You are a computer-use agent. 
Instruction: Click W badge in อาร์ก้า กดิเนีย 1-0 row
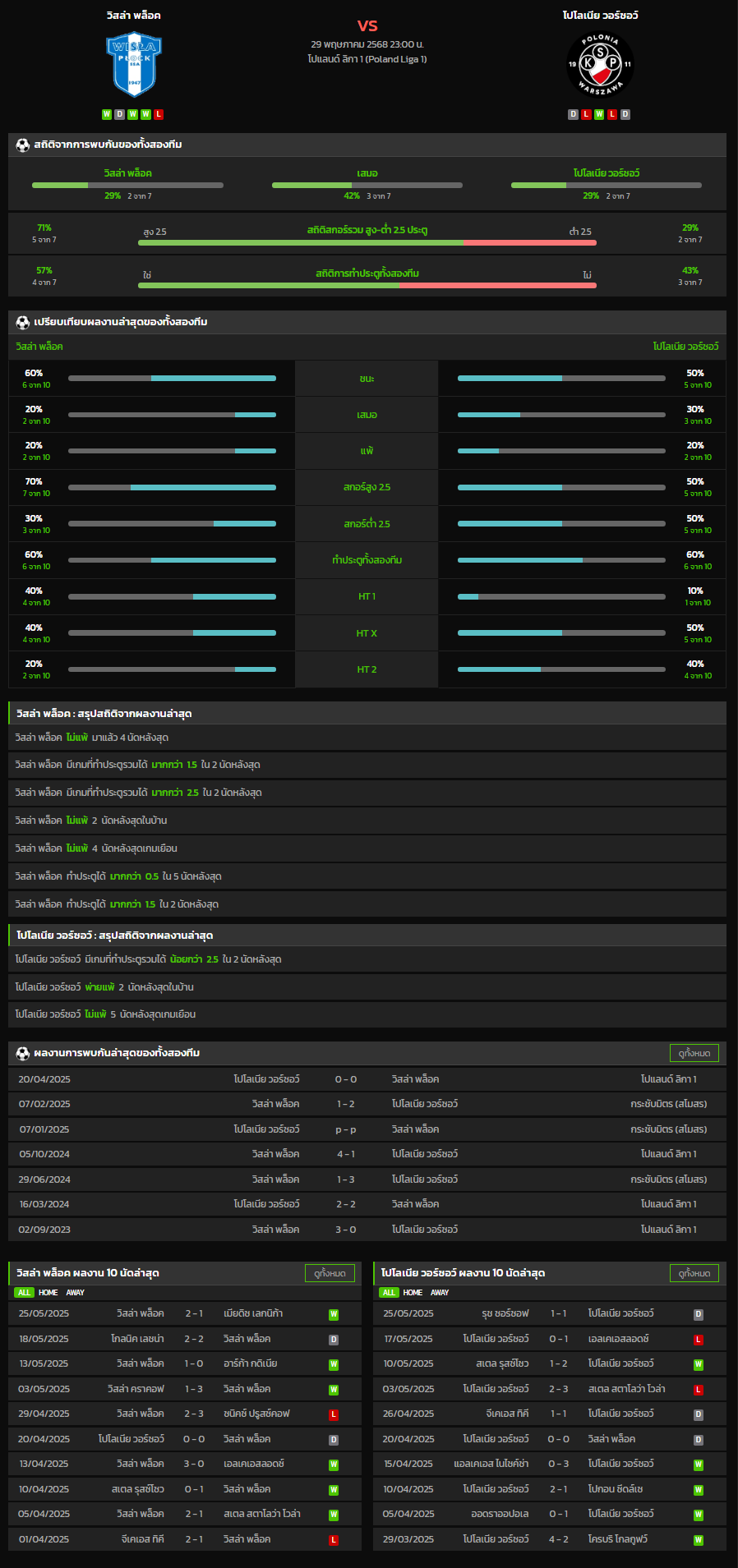tap(334, 1364)
